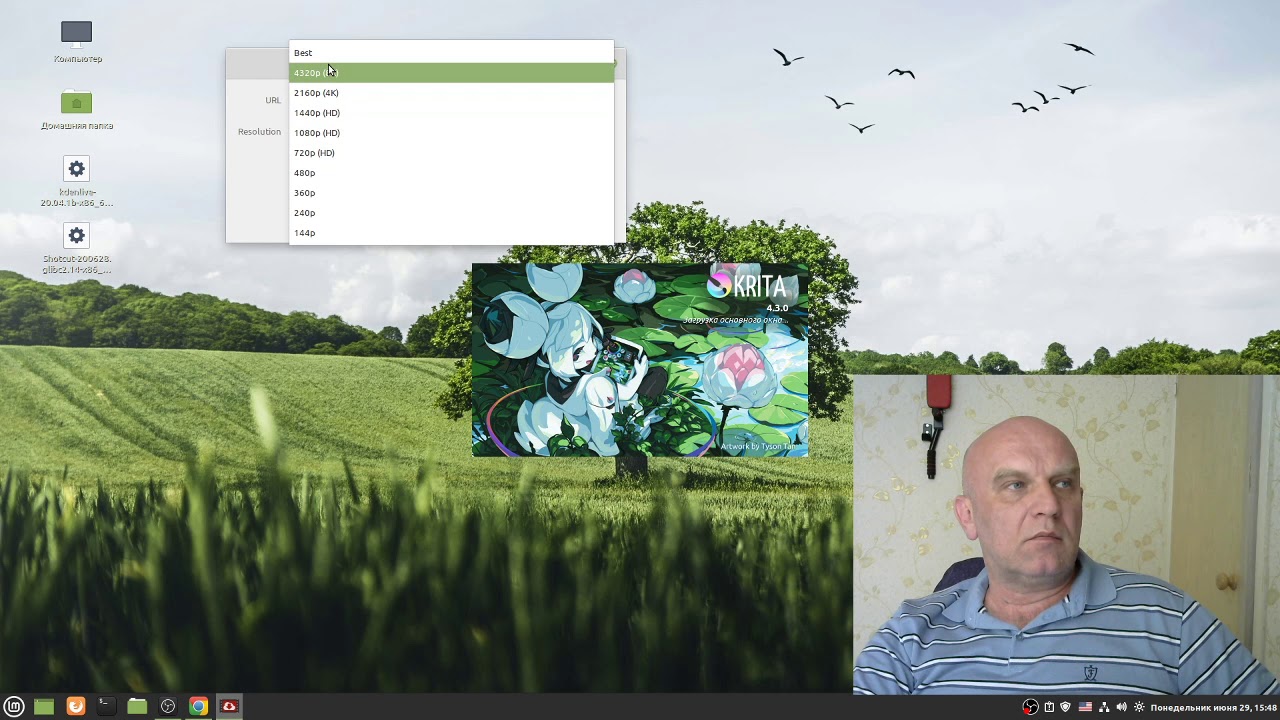
Task: Open the brightness tray icon
Action: [x=1138, y=707]
